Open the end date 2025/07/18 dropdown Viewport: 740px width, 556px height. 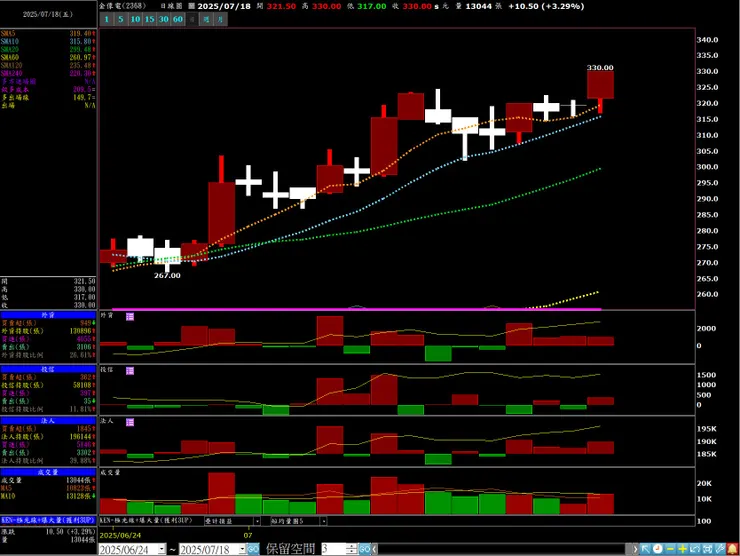point(242,549)
